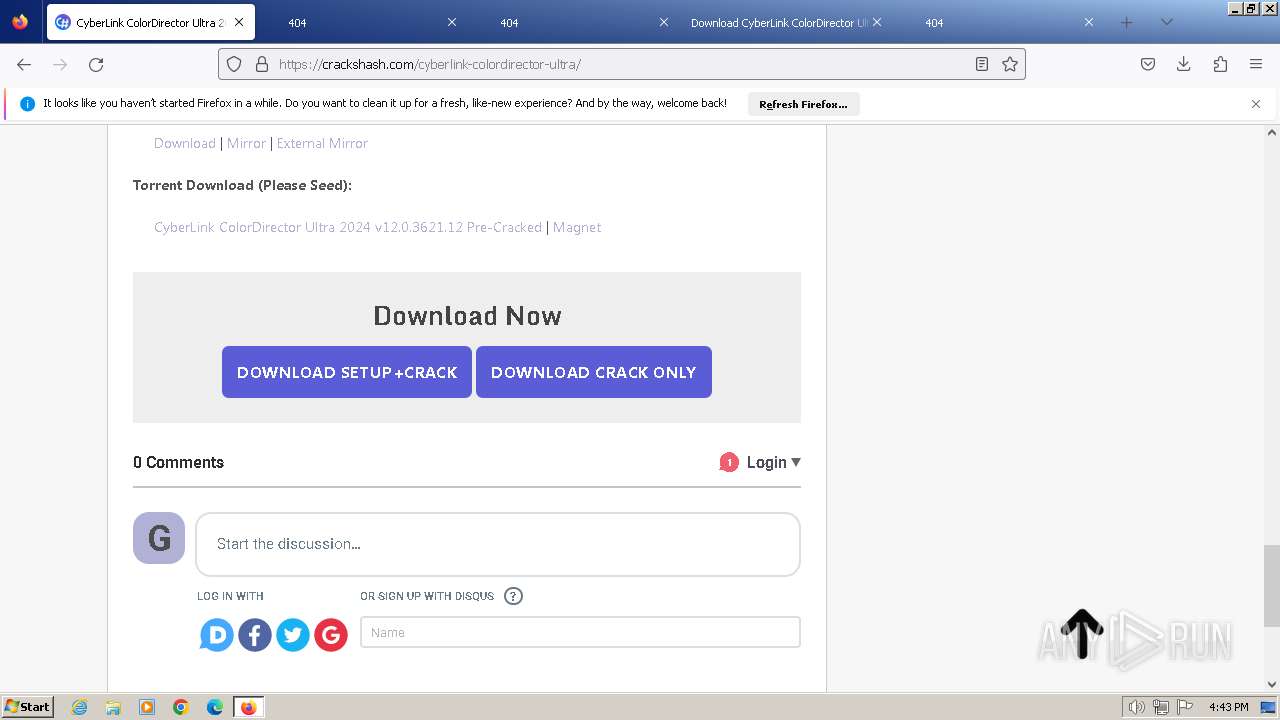
Task: Click the vertical scrollbar thumb
Action: (x=1272, y=585)
